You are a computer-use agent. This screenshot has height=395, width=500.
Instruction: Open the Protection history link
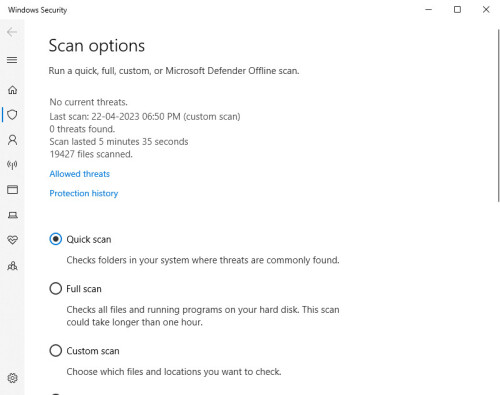click(x=84, y=193)
